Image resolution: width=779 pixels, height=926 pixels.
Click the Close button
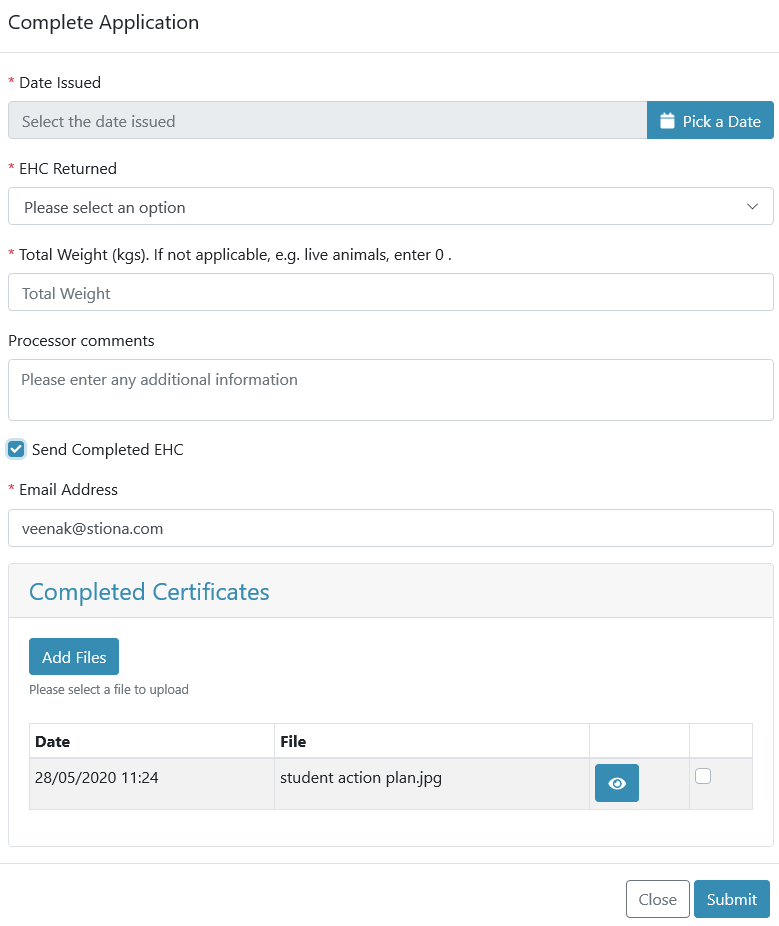[657, 899]
